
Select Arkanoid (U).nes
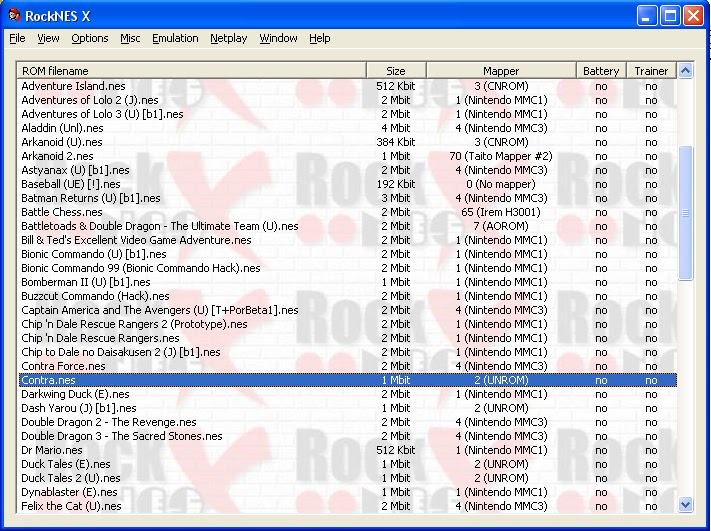(347, 142)
